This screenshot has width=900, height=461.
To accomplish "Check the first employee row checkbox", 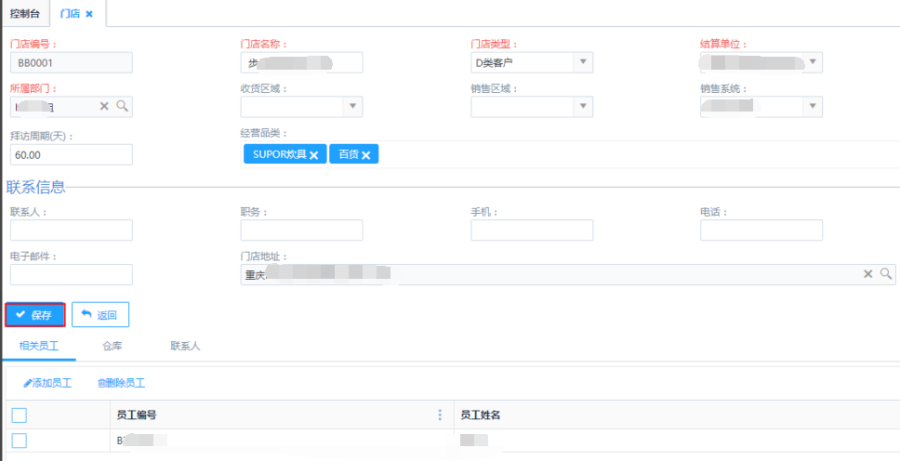I will 19,440.
